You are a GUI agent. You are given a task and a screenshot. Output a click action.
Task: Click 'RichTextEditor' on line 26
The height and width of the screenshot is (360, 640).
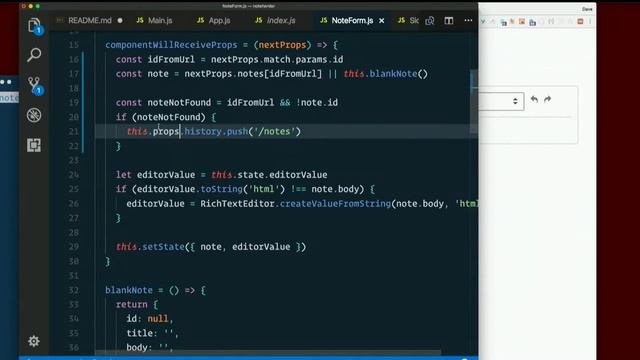(x=237, y=204)
